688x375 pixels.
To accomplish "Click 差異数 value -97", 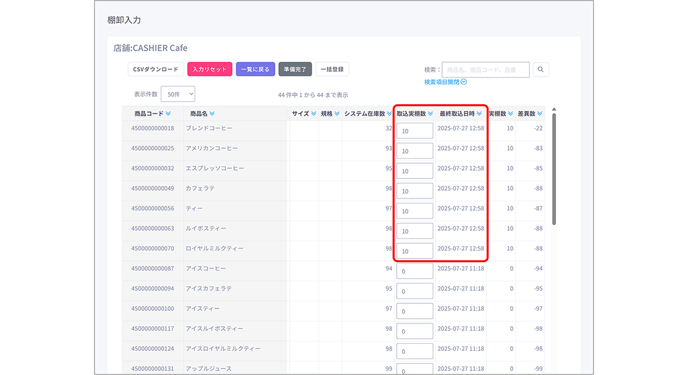I will 538,309.
